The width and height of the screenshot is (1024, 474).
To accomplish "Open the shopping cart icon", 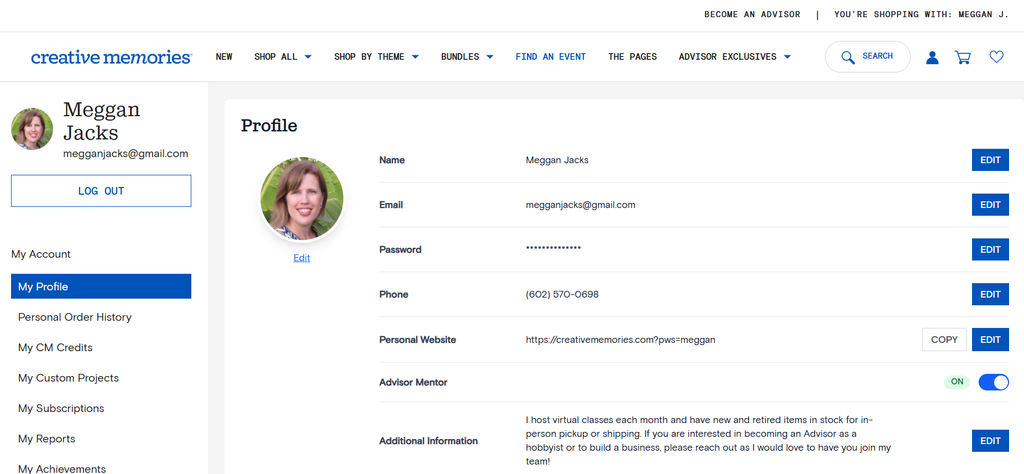I will pyautogui.click(x=963, y=57).
